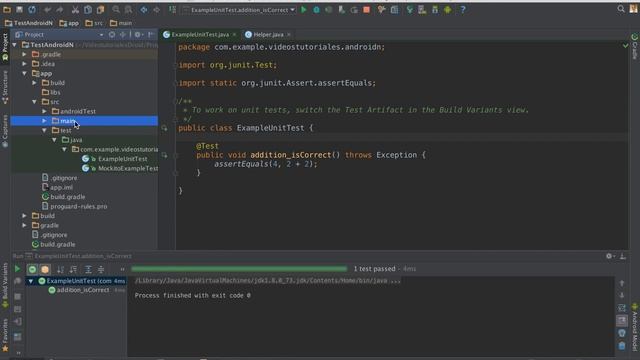Rerun the test with green play in Run panel
The image size is (640, 360).
pyautogui.click(x=17, y=269)
